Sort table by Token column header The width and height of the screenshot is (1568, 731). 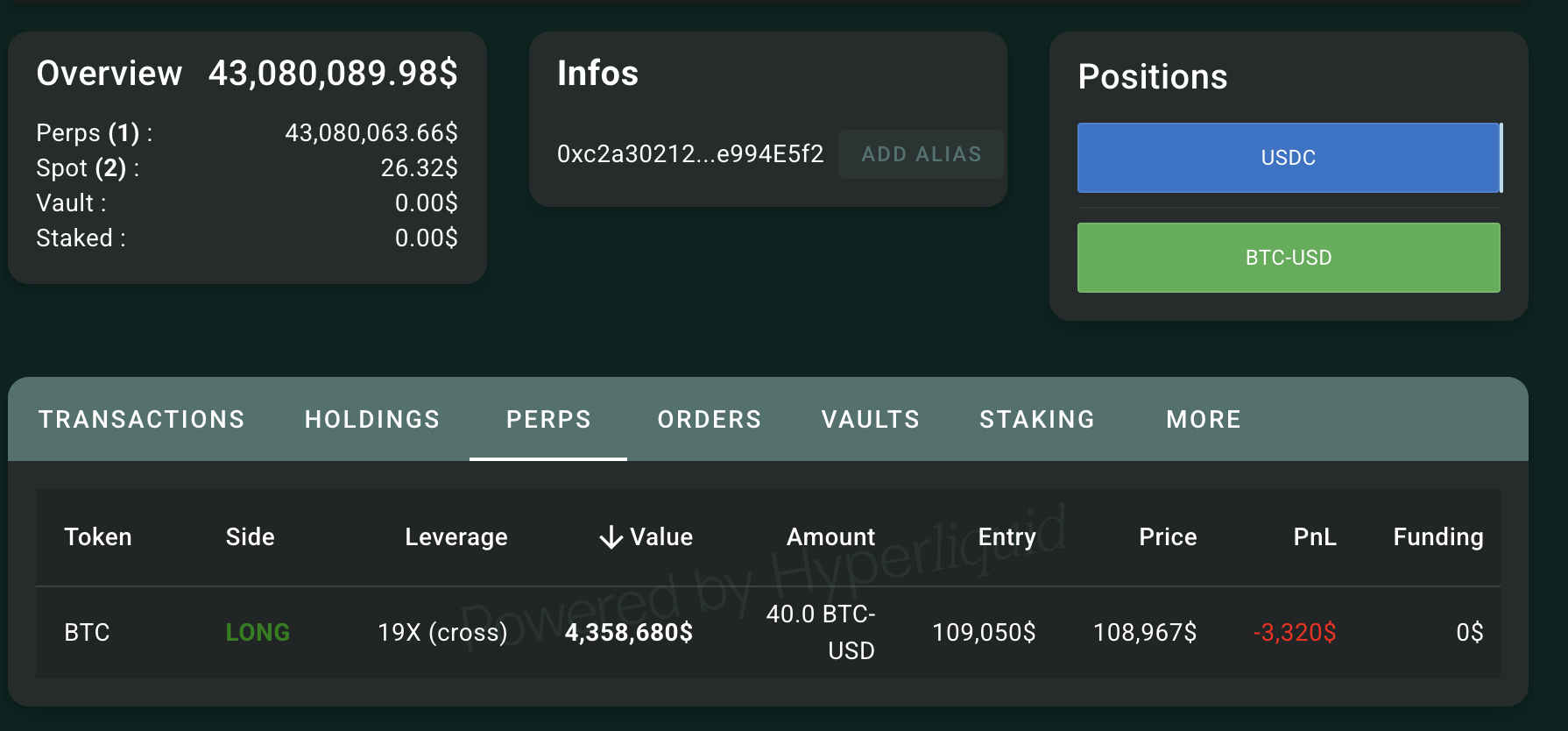tap(98, 536)
